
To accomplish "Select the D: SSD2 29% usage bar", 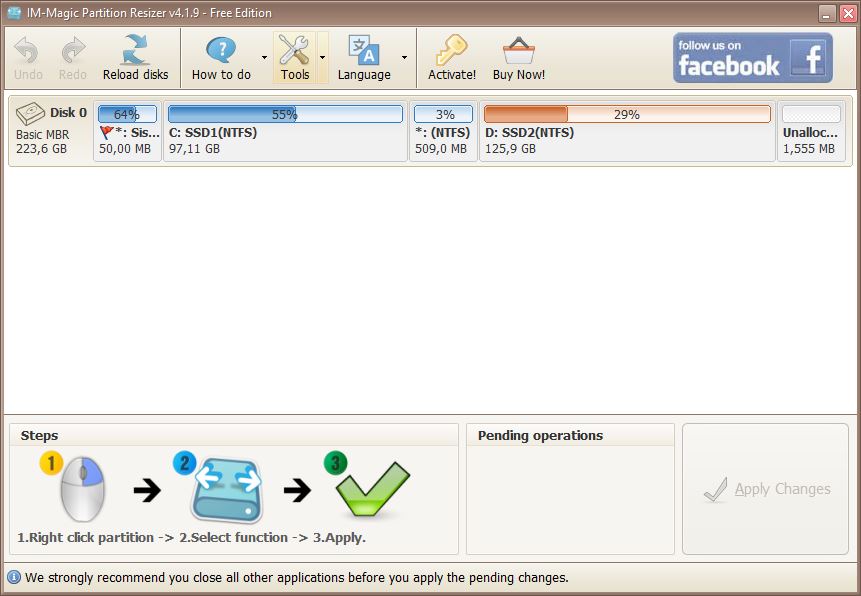I will (x=627, y=114).
